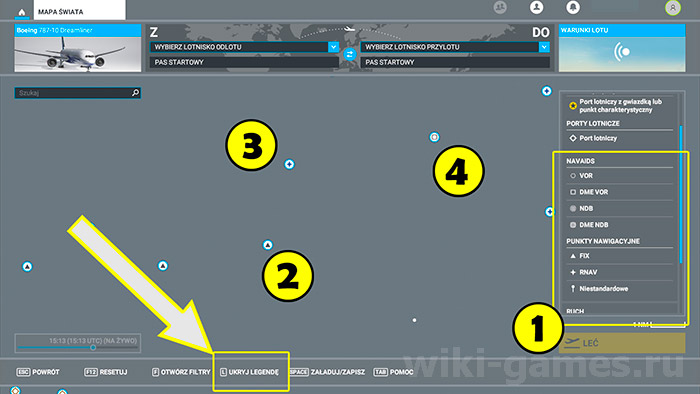The image size is (700, 394).
Task: Click Port lotniczy legend entry
Action: click(x=620, y=138)
